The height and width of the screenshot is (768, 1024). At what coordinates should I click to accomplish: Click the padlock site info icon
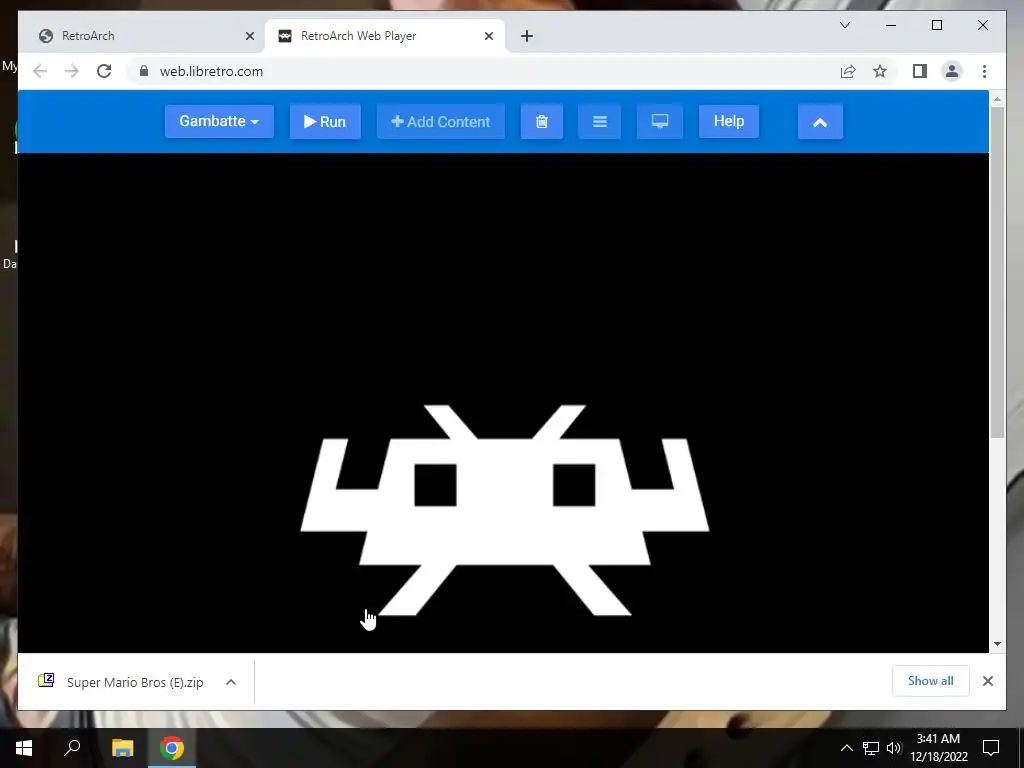click(144, 71)
